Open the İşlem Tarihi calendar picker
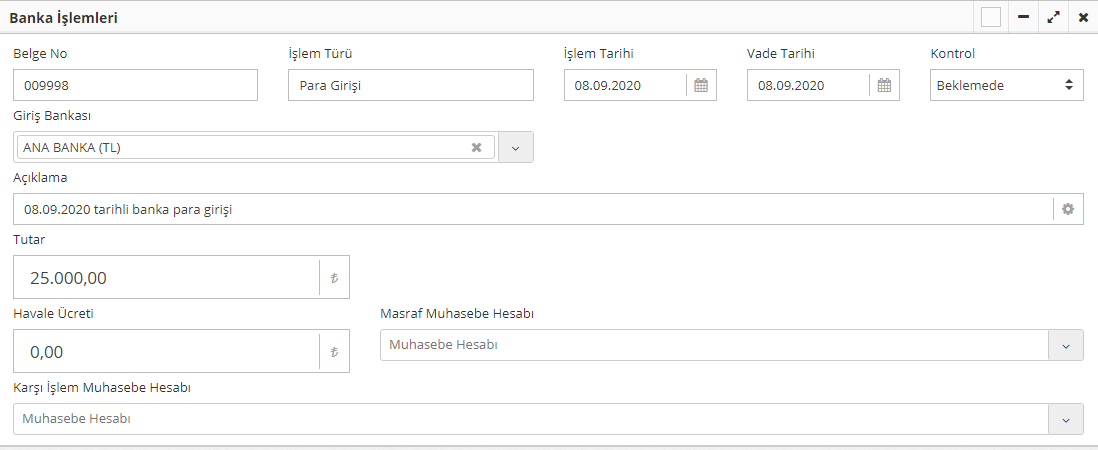The image size is (1098, 450). [x=701, y=86]
